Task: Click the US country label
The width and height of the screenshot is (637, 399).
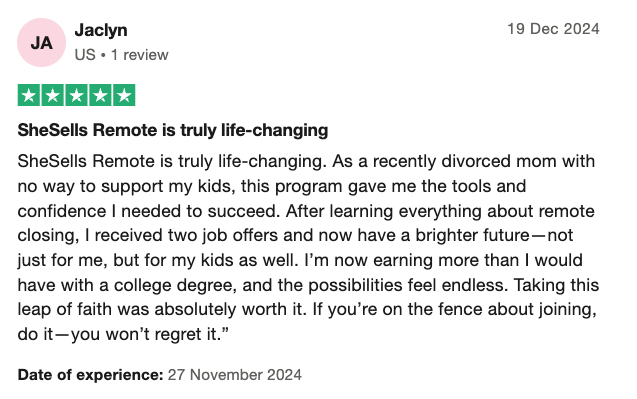Action: pyautogui.click(x=85, y=55)
